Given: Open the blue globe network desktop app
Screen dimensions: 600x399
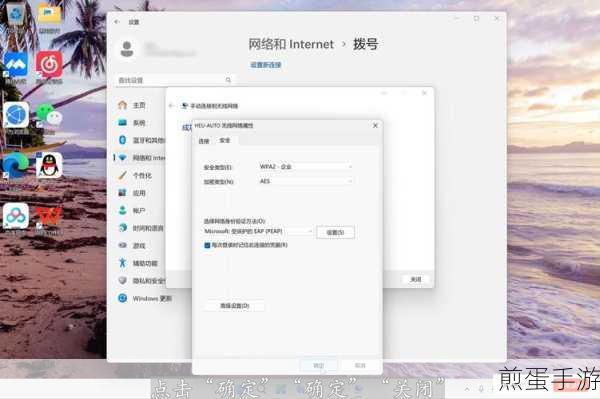Looking at the screenshot, I should click(16, 115).
